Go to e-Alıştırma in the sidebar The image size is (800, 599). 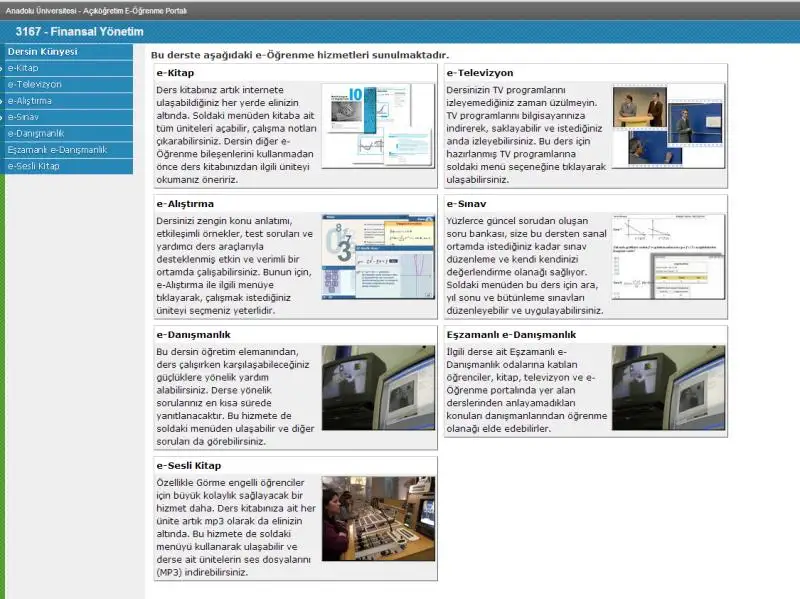coord(30,101)
